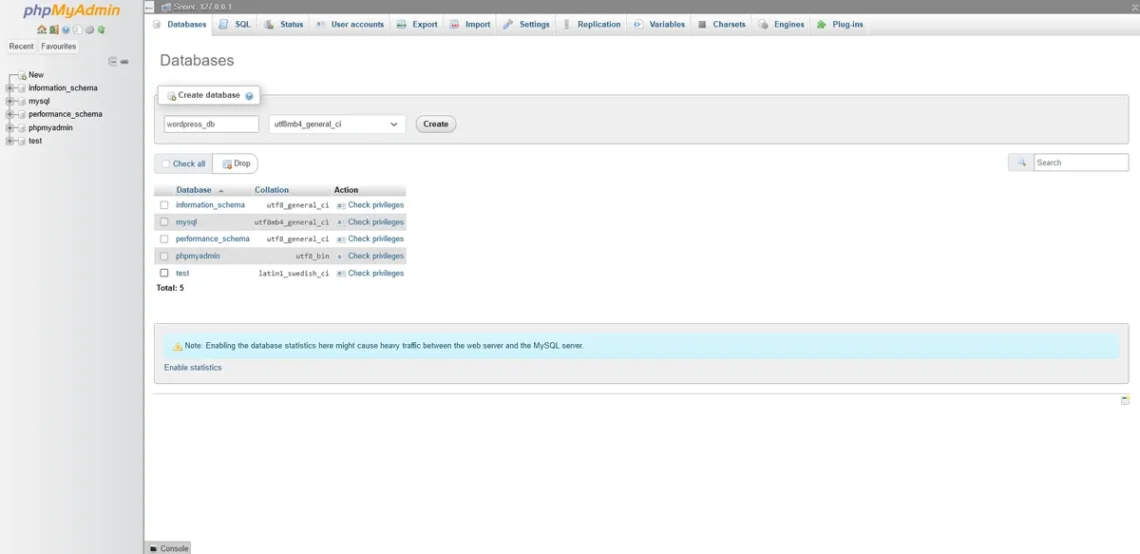Screen dimensions: 1140x554
Task: Click the Search databases input field
Action: [x=1081, y=163]
